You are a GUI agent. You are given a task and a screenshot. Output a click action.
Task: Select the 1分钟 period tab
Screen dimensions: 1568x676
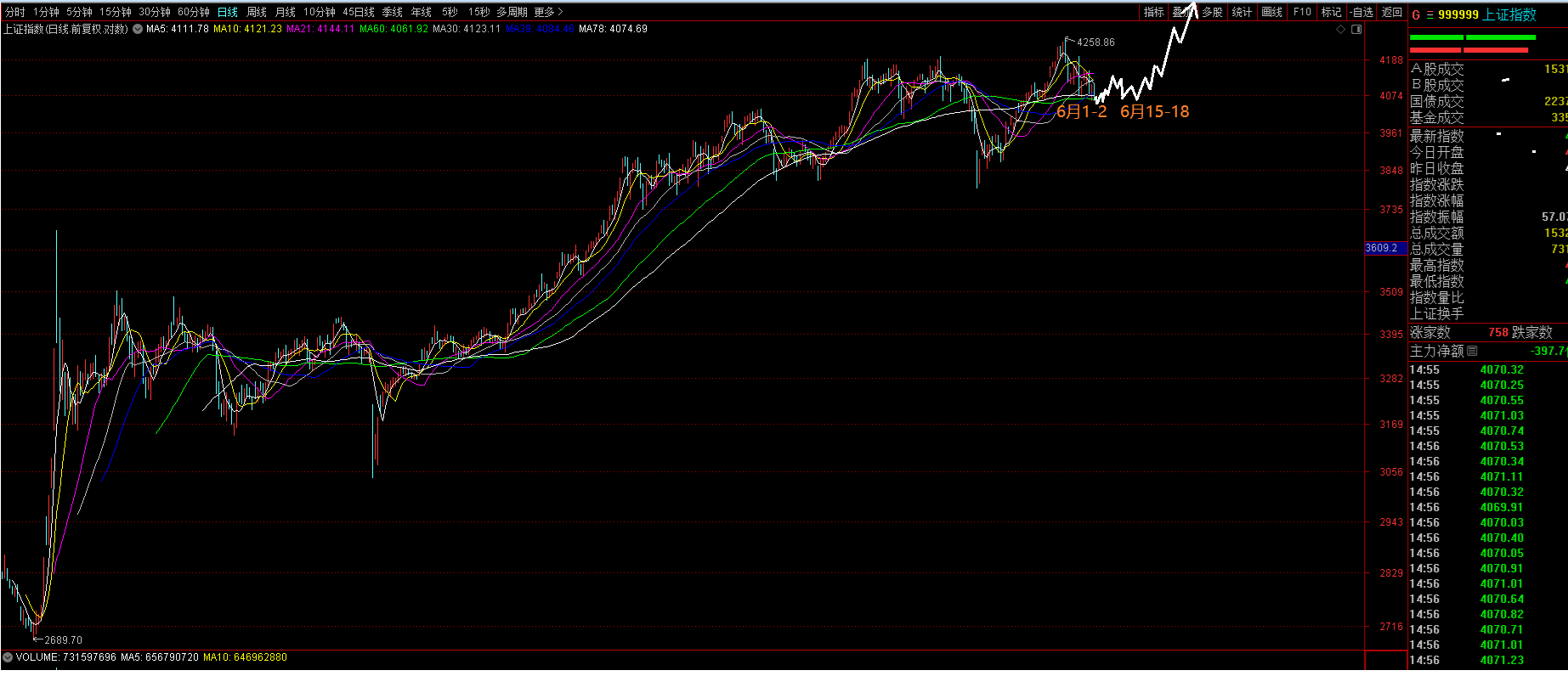46,12
